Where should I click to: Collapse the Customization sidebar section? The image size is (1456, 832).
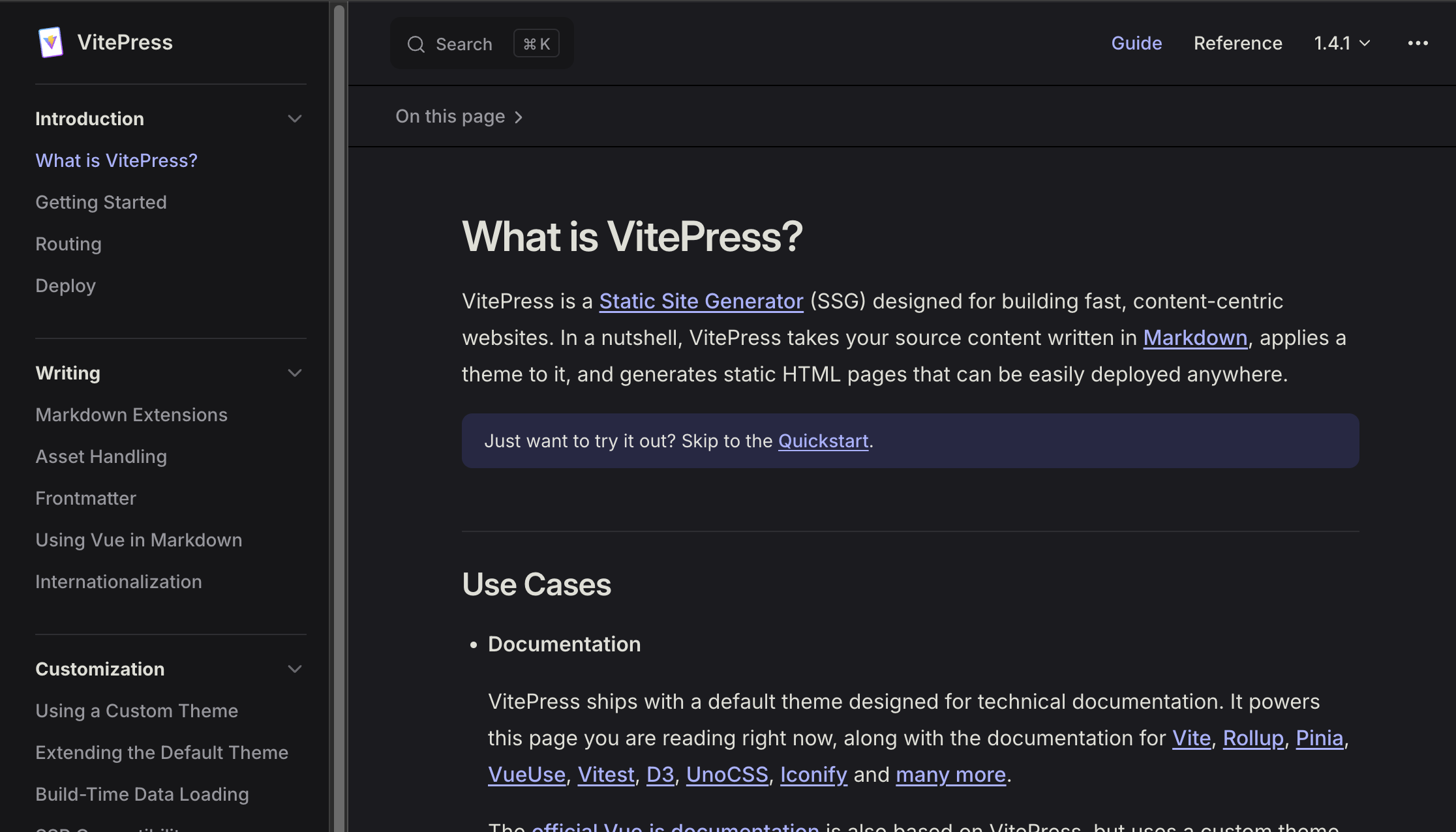pyautogui.click(x=295, y=669)
